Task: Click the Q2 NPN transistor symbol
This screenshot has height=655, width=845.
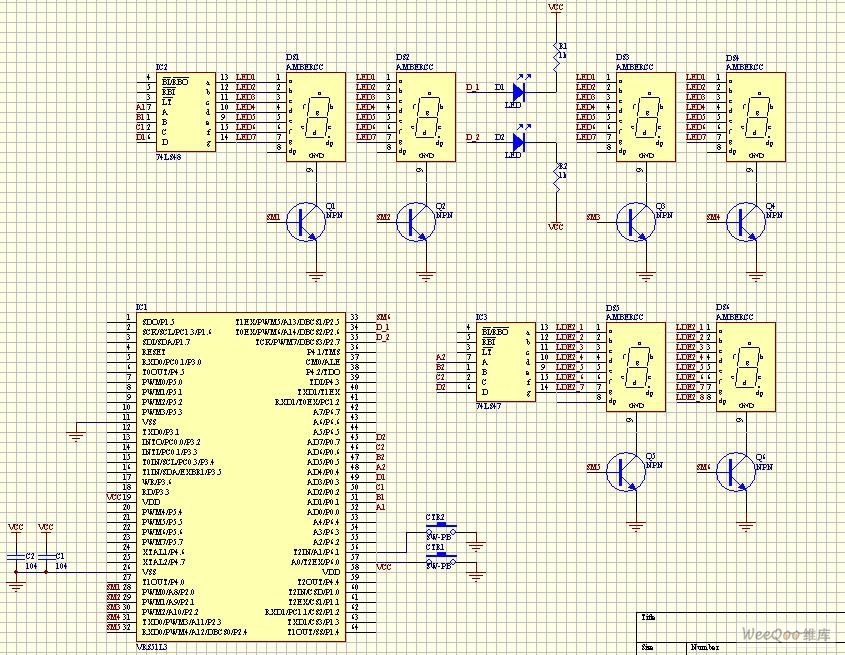Action: click(x=414, y=222)
